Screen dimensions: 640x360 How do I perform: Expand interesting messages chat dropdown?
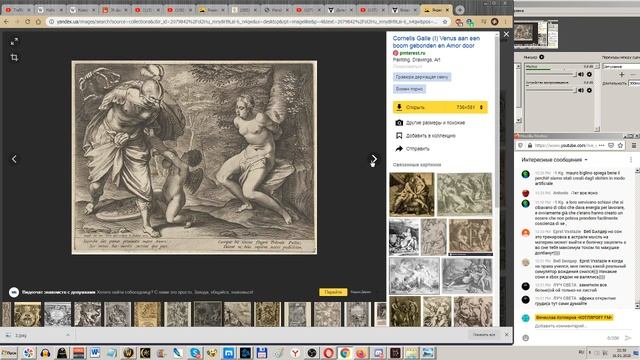click(x=554, y=160)
